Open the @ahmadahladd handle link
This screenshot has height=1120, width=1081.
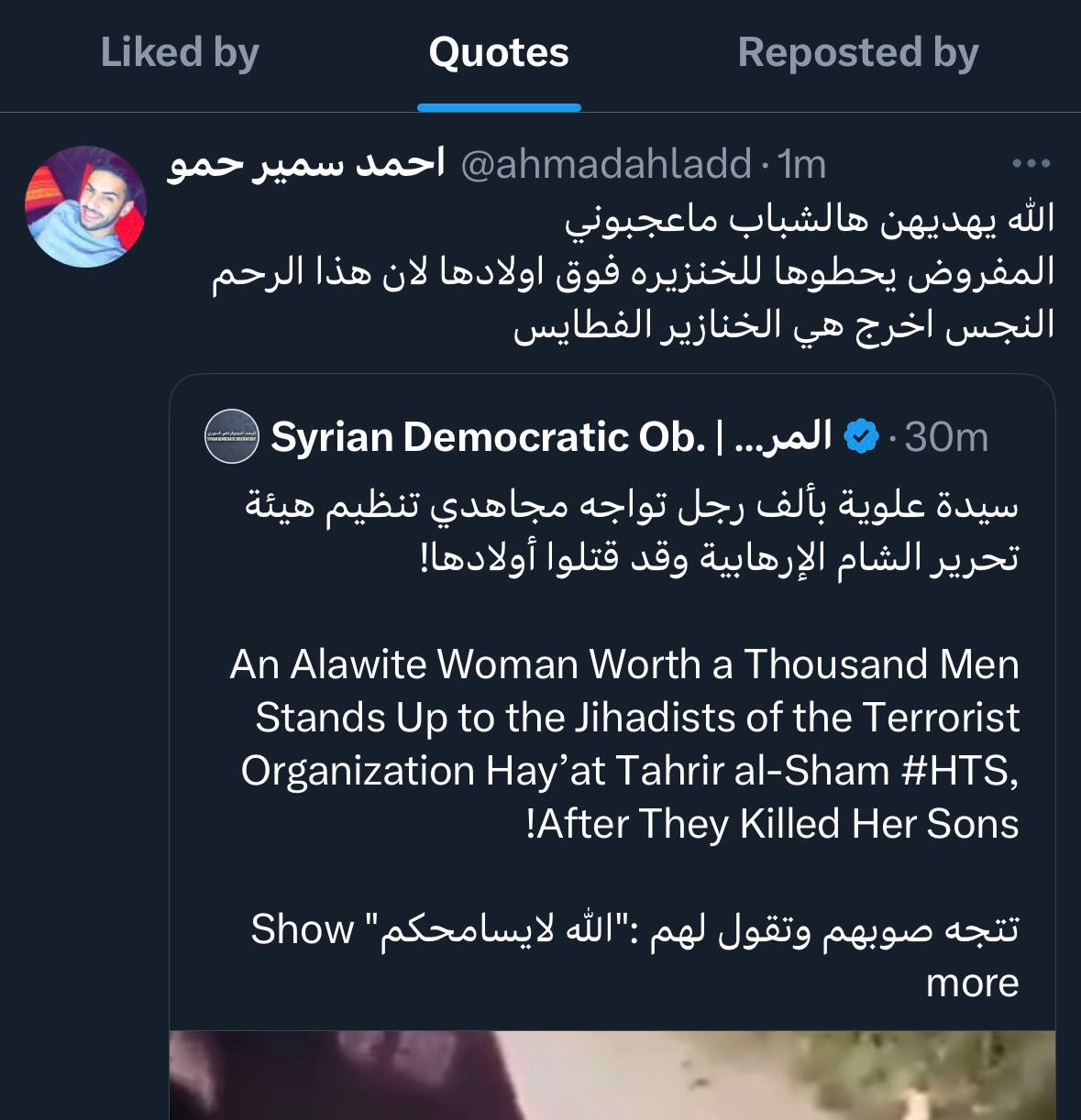pyautogui.click(x=605, y=165)
